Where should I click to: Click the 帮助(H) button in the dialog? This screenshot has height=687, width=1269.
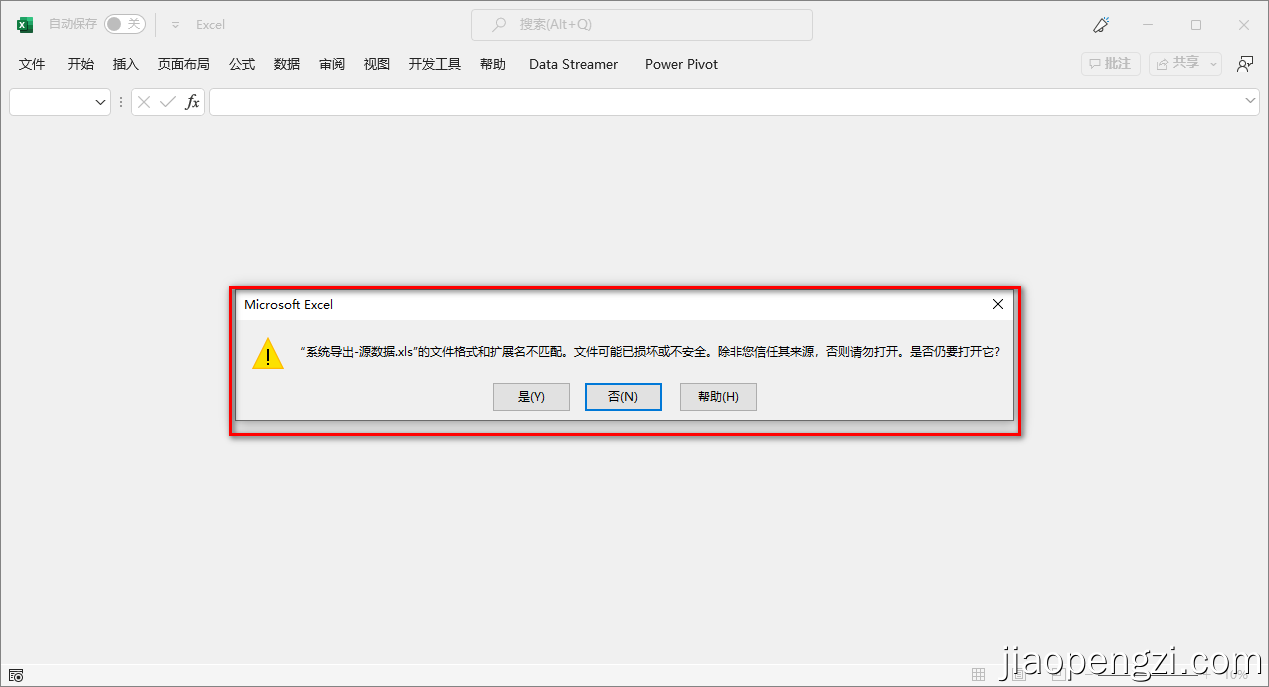point(718,396)
